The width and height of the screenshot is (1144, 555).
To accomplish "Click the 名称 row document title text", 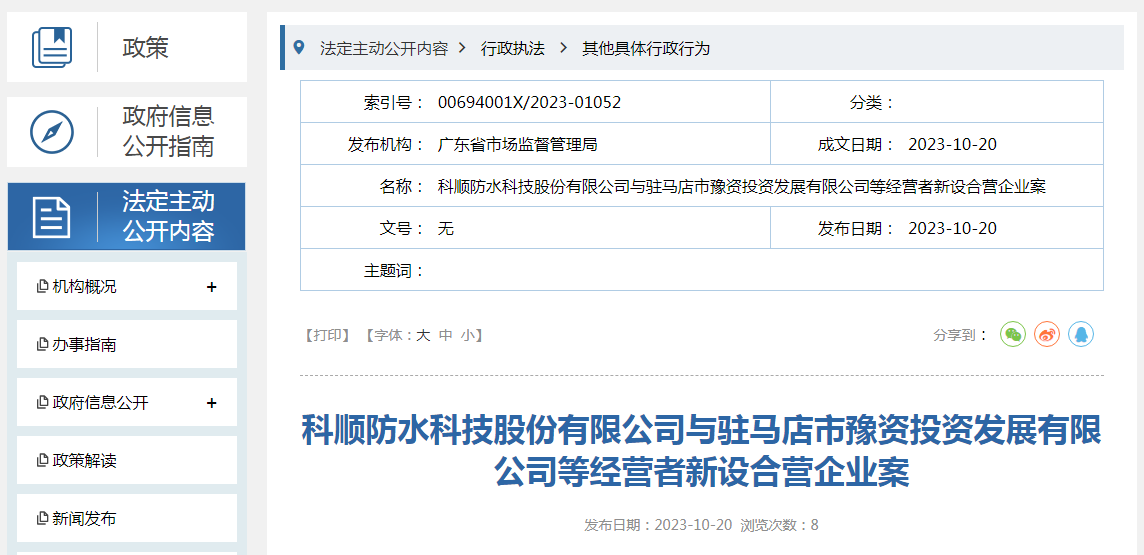I will (x=742, y=187).
